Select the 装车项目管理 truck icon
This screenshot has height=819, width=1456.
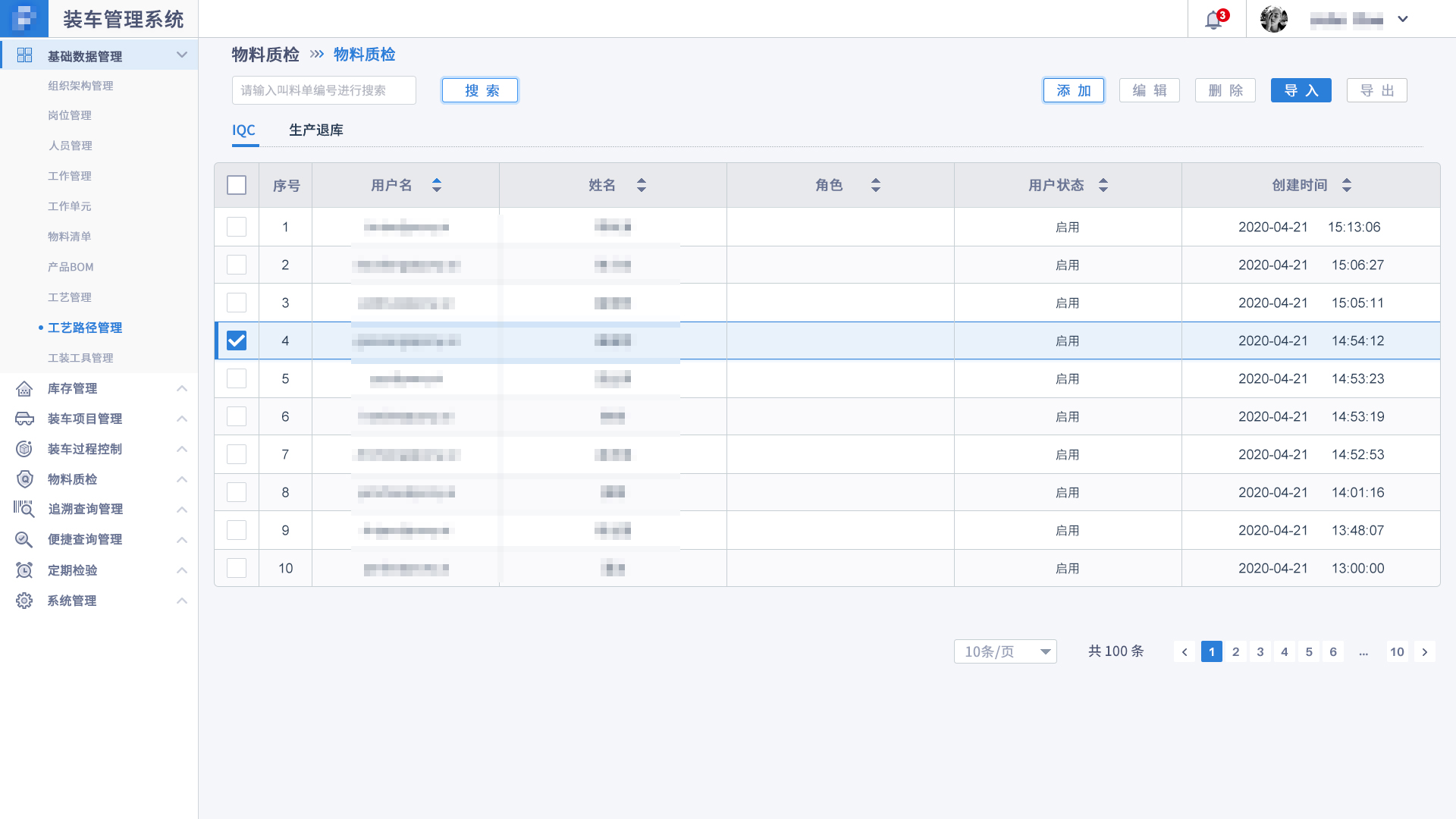(x=24, y=419)
